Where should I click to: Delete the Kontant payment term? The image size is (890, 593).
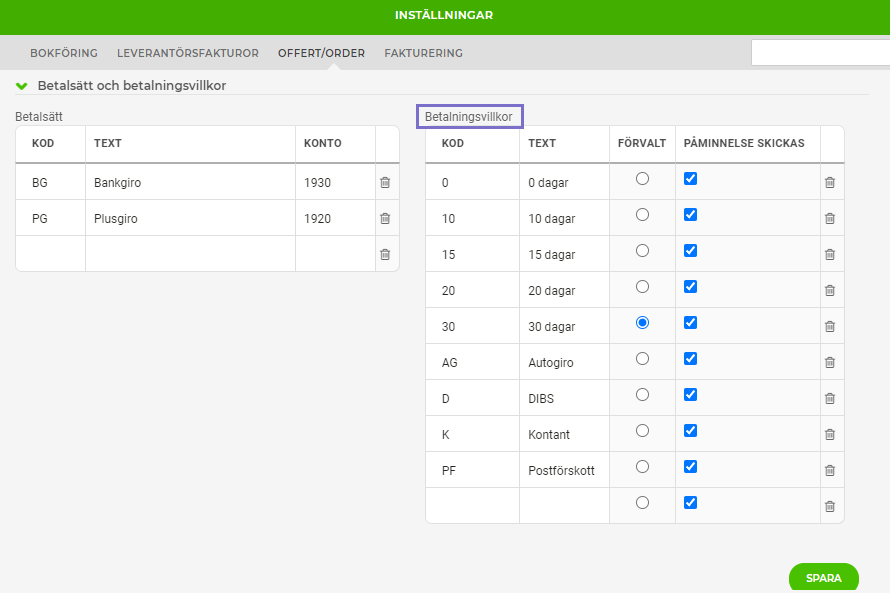pyautogui.click(x=829, y=435)
